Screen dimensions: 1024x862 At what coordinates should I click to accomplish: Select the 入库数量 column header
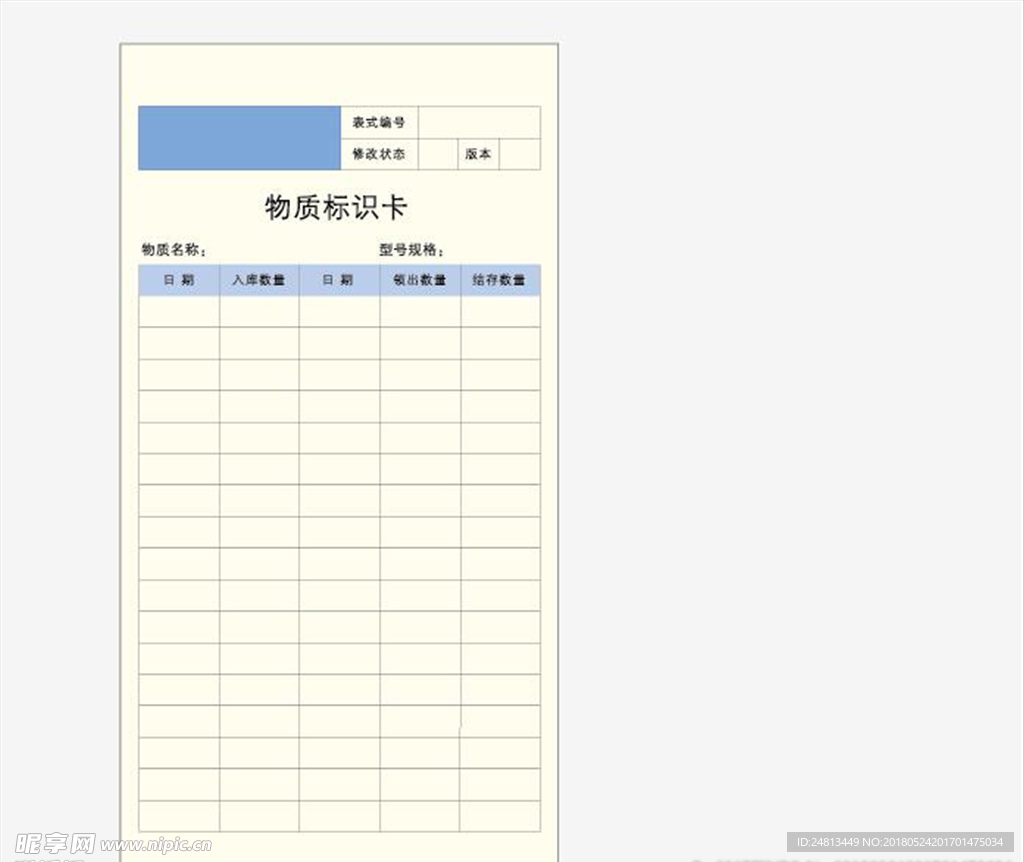[259, 280]
